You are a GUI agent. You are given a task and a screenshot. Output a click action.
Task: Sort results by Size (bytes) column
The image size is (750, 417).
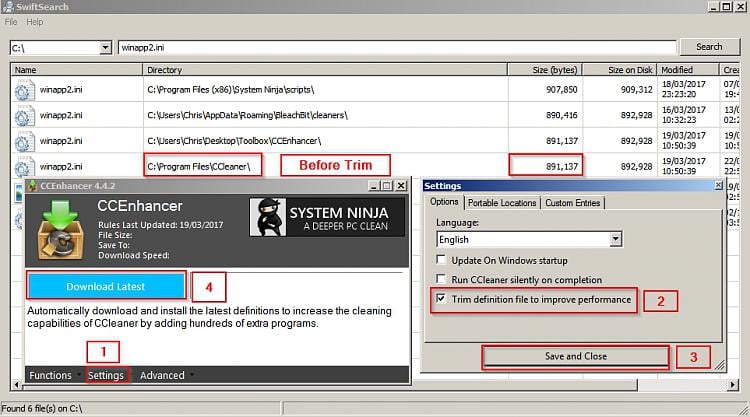[x=545, y=70]
